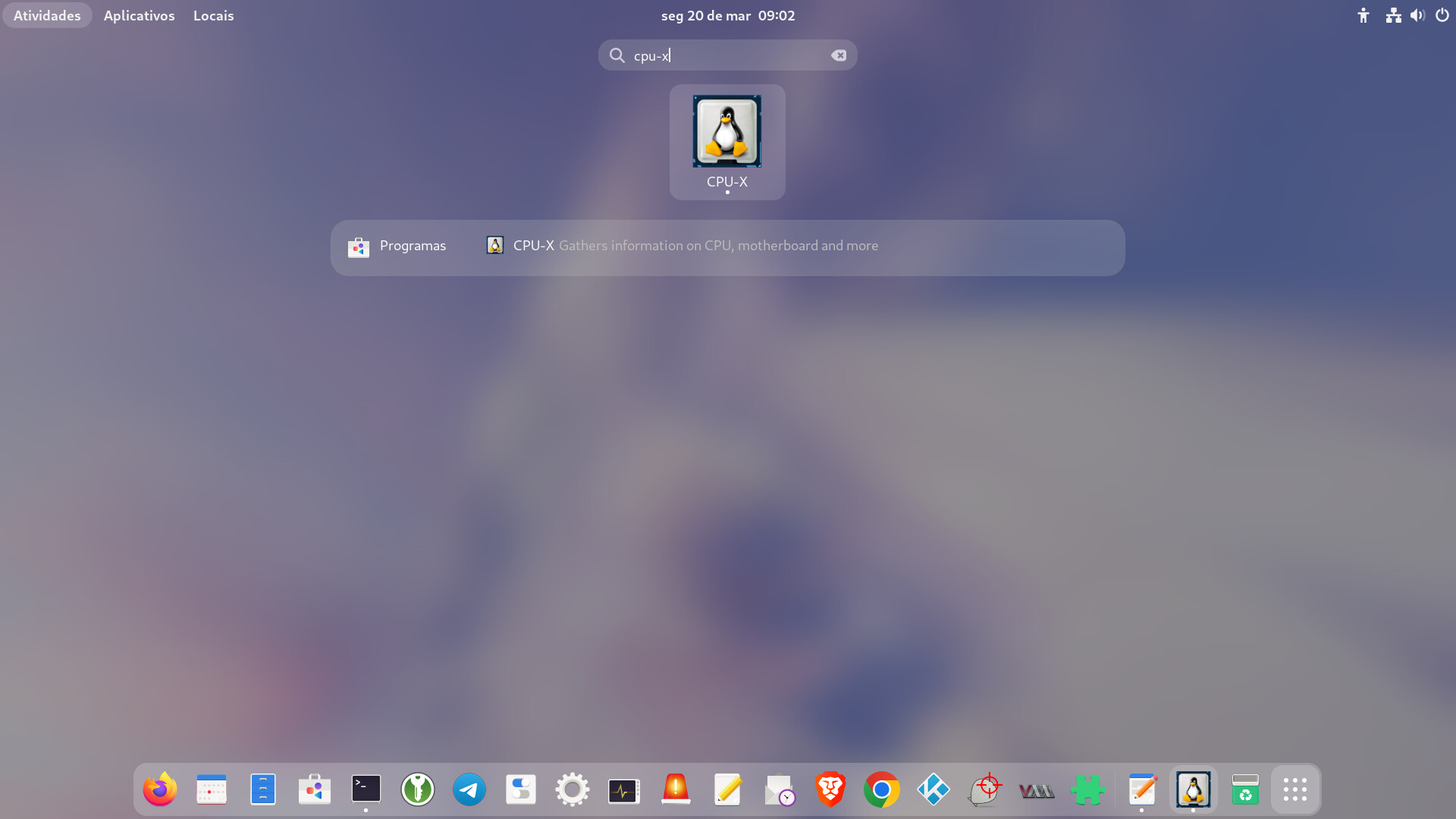This screenshot has width=1456, height=819.
Task: Open the Calendar app in dock
Action: point(212,789)
